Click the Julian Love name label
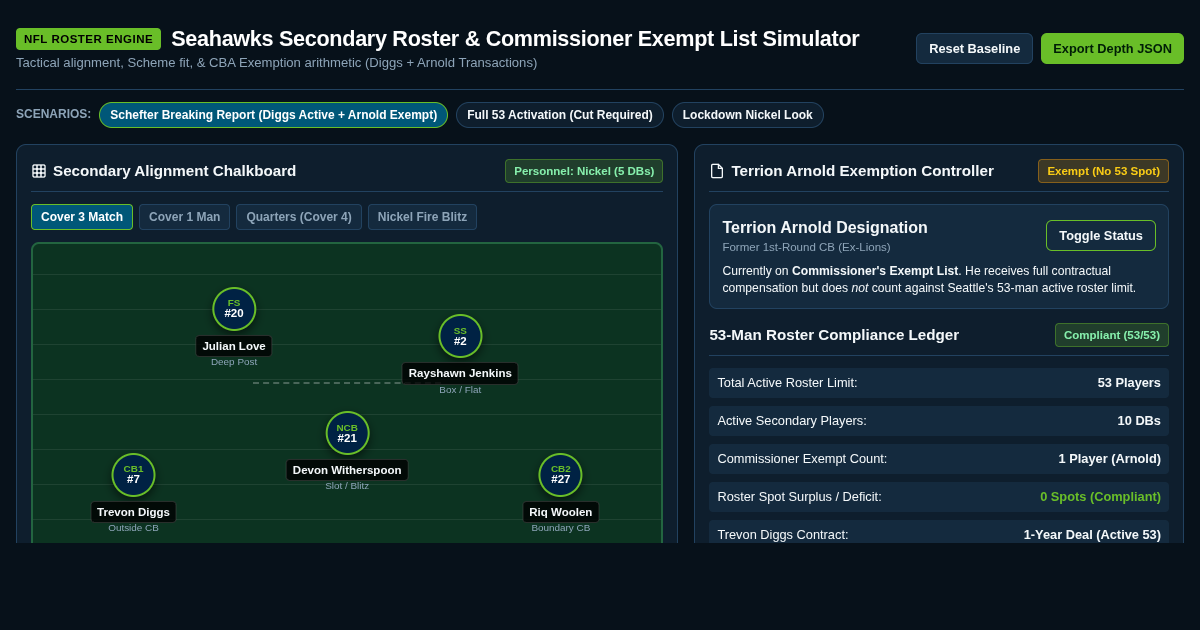This screenshot has height=630, width=1200. [234, 346]
